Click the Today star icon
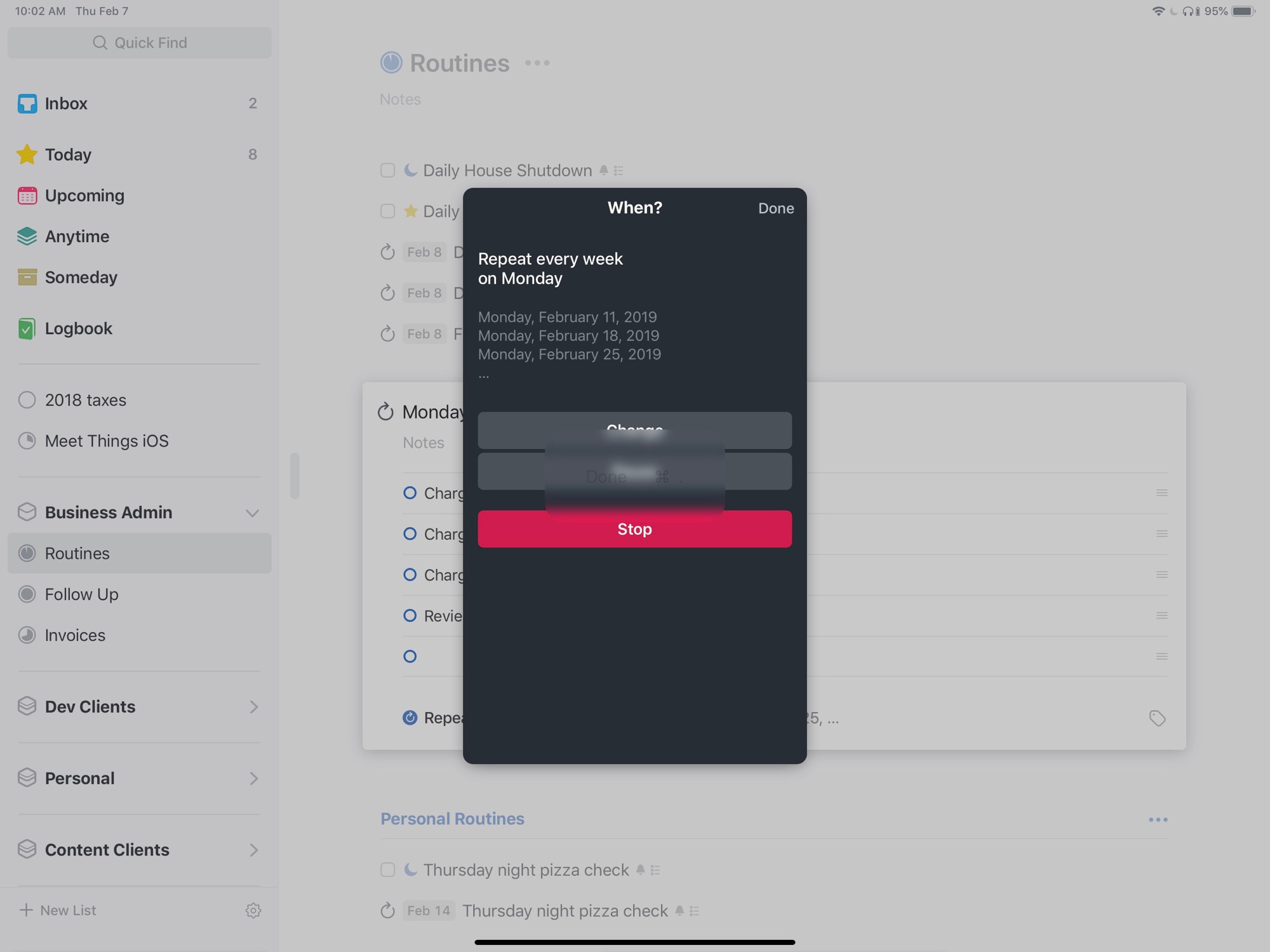Screen dimensions: 1270x952 (27, 154)
